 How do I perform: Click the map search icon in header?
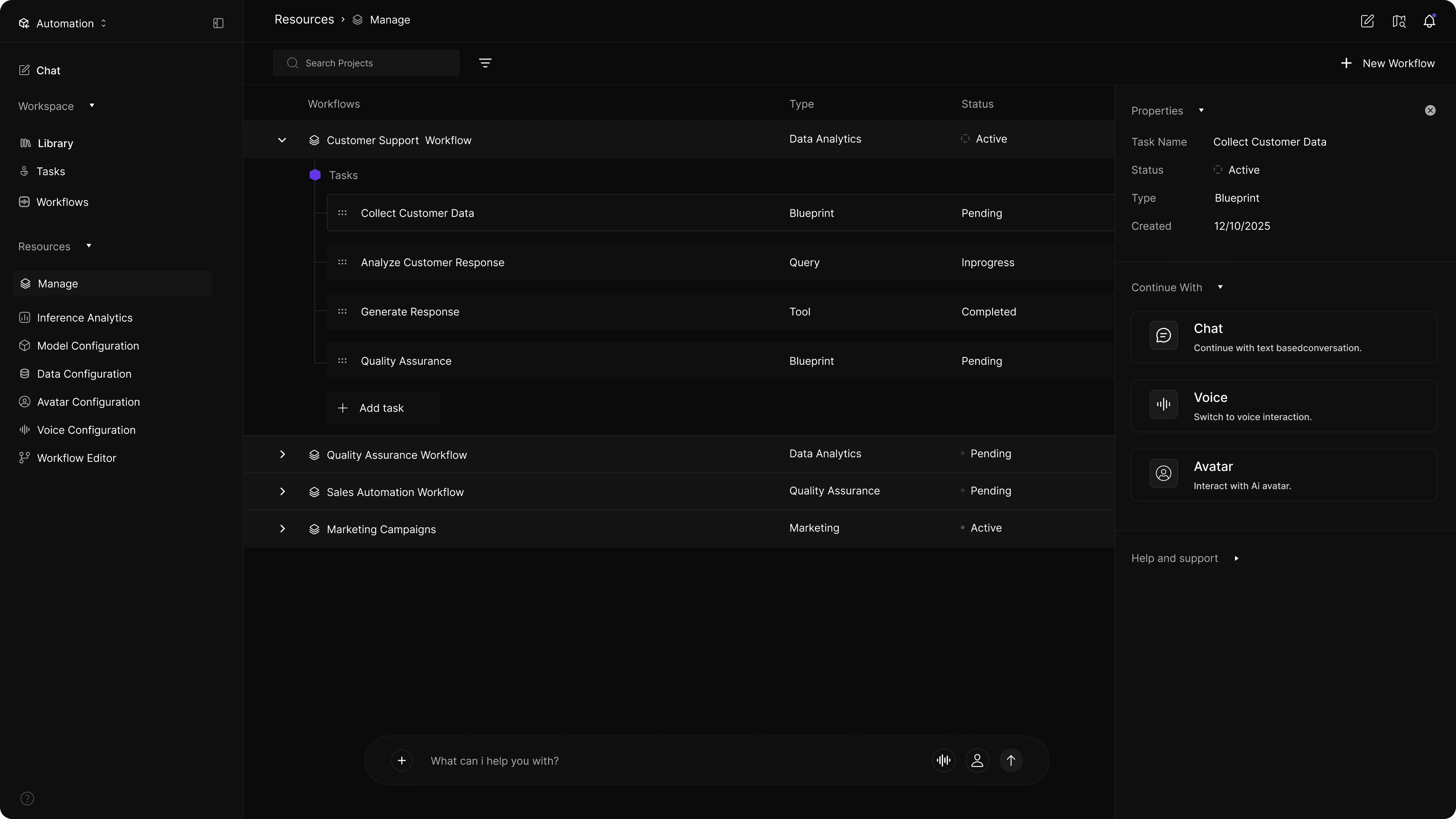[x=1398, y=22]
